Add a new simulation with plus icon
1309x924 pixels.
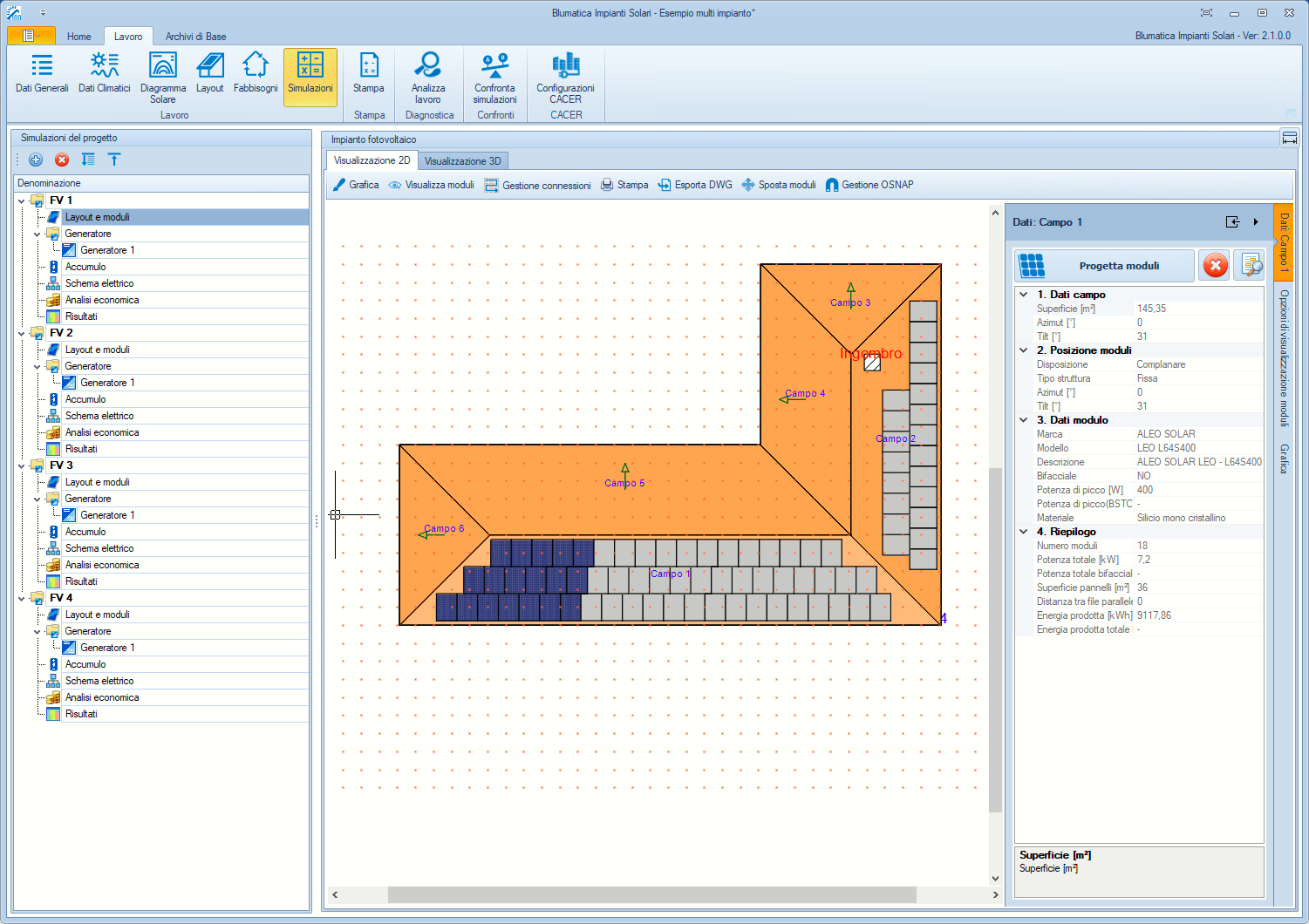36,160
